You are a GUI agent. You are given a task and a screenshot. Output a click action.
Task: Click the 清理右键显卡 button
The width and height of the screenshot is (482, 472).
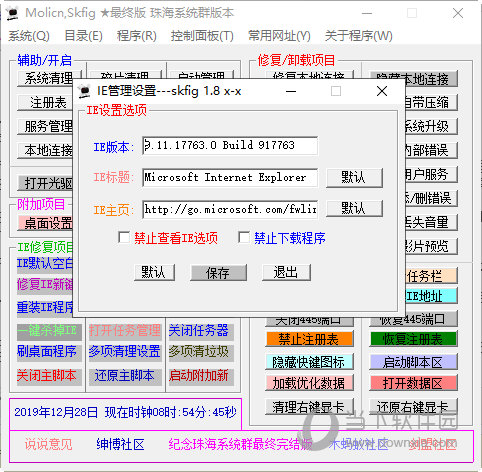click(x=309, y=407)
